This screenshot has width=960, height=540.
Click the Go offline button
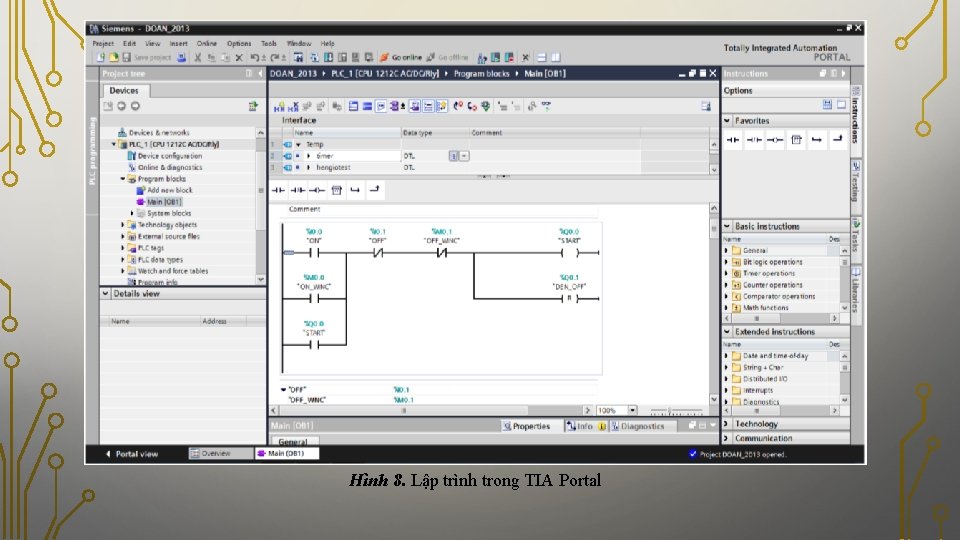pos(448,58)
